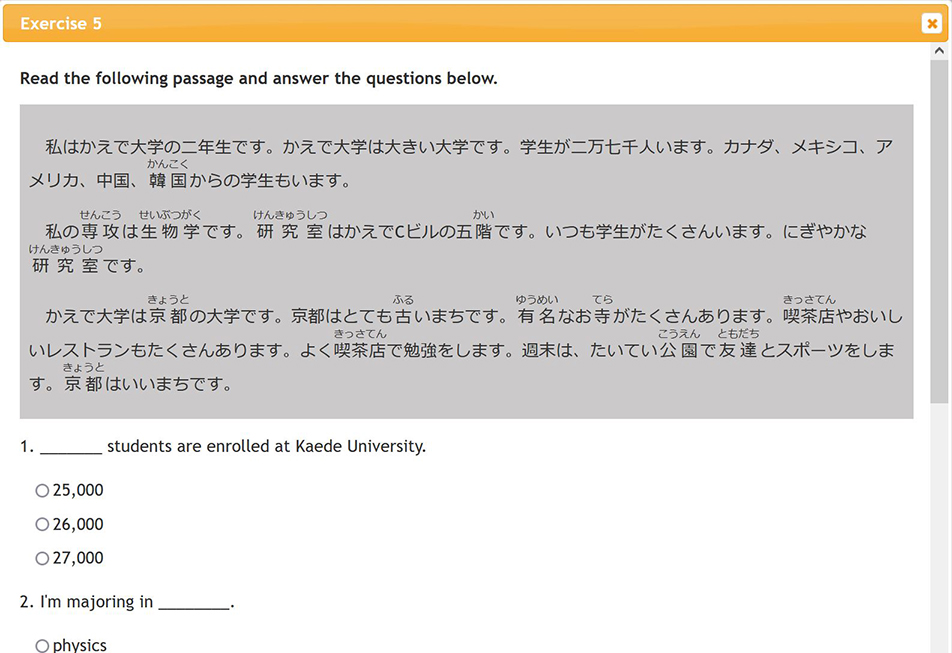Screen dimensions: 952x653
Task: Close the Exercise 5 dialog
Action: coord(931,23)
